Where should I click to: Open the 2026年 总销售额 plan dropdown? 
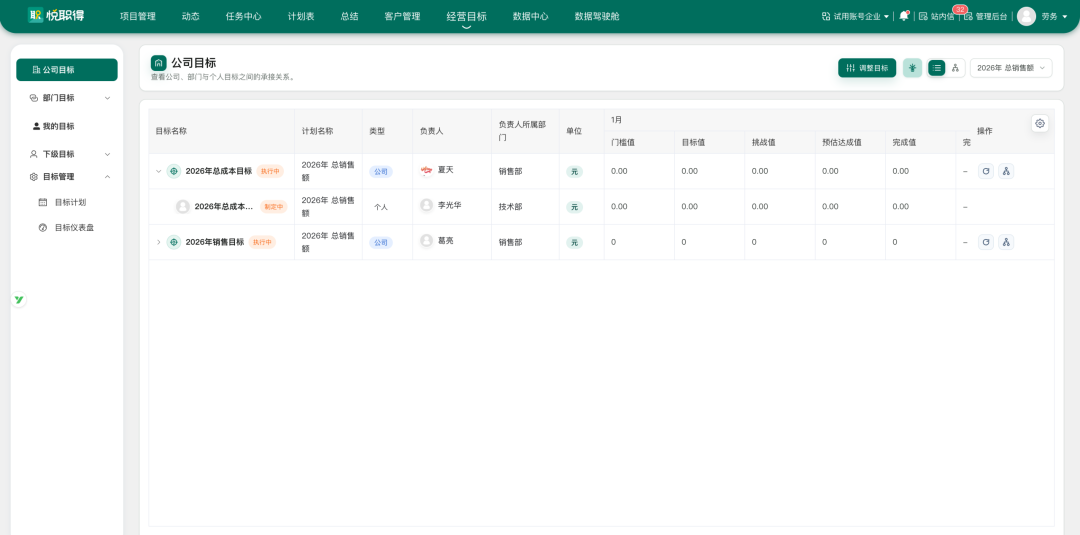point(1010,67)
